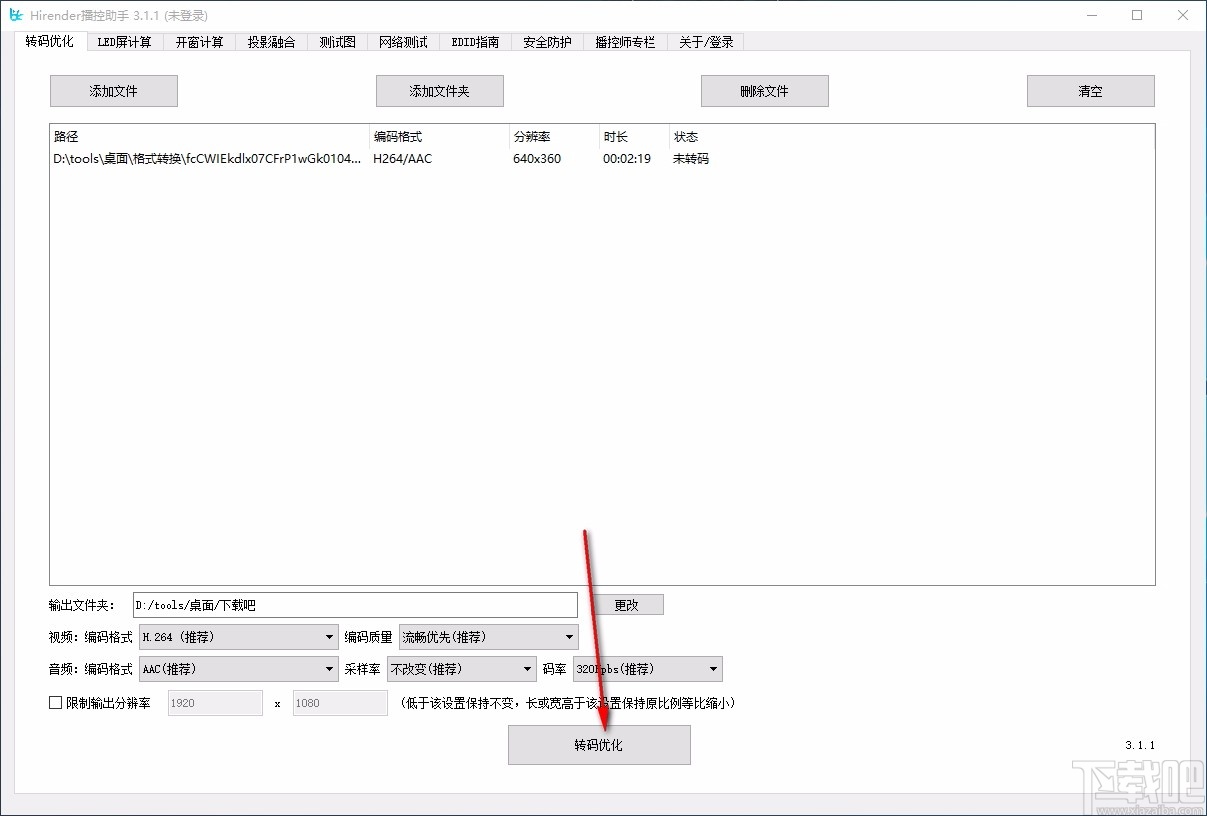Switch to the 投影融合 tab

(x=271, y=41)
